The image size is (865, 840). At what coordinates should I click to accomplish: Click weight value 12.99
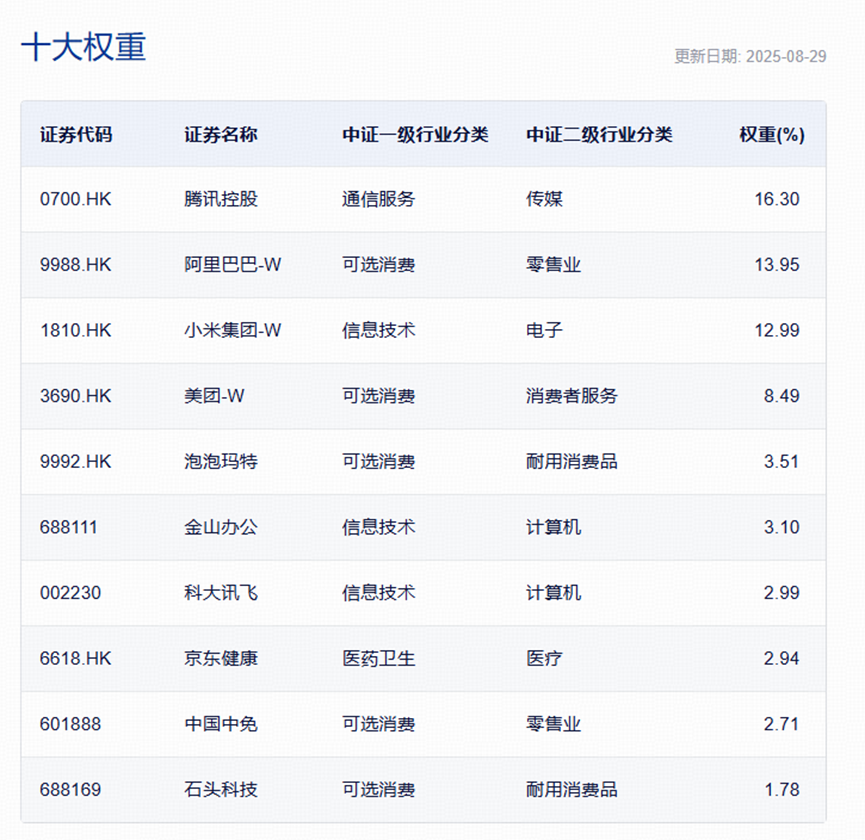tap(777, 330)
